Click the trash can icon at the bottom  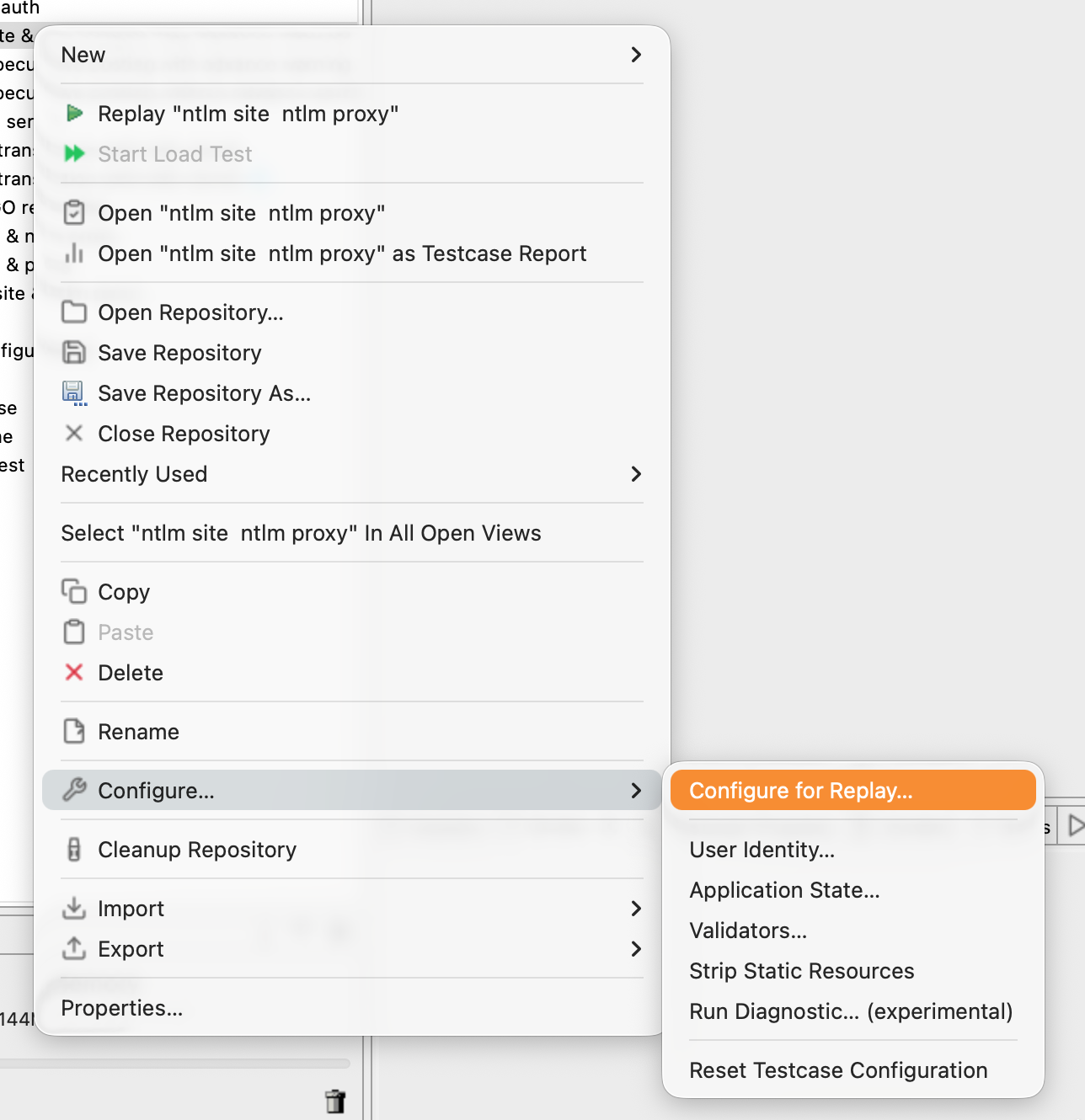(335, 1101)
